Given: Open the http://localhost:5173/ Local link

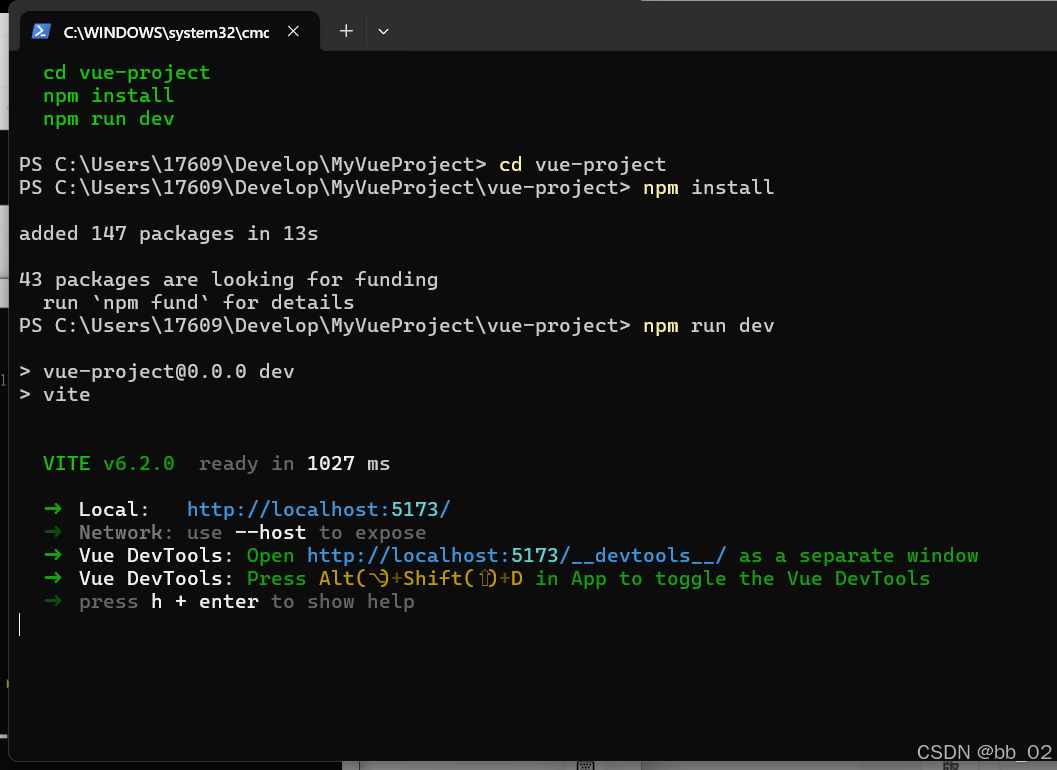Looking at the screenshot, I should coord(319,509).
